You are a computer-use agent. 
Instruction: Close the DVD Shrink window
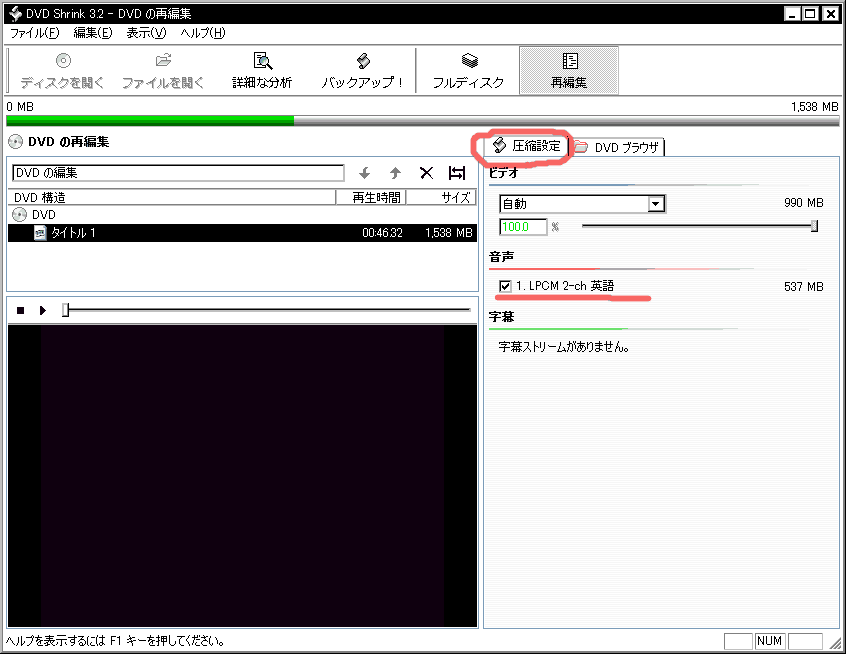(x=830, y=13)
